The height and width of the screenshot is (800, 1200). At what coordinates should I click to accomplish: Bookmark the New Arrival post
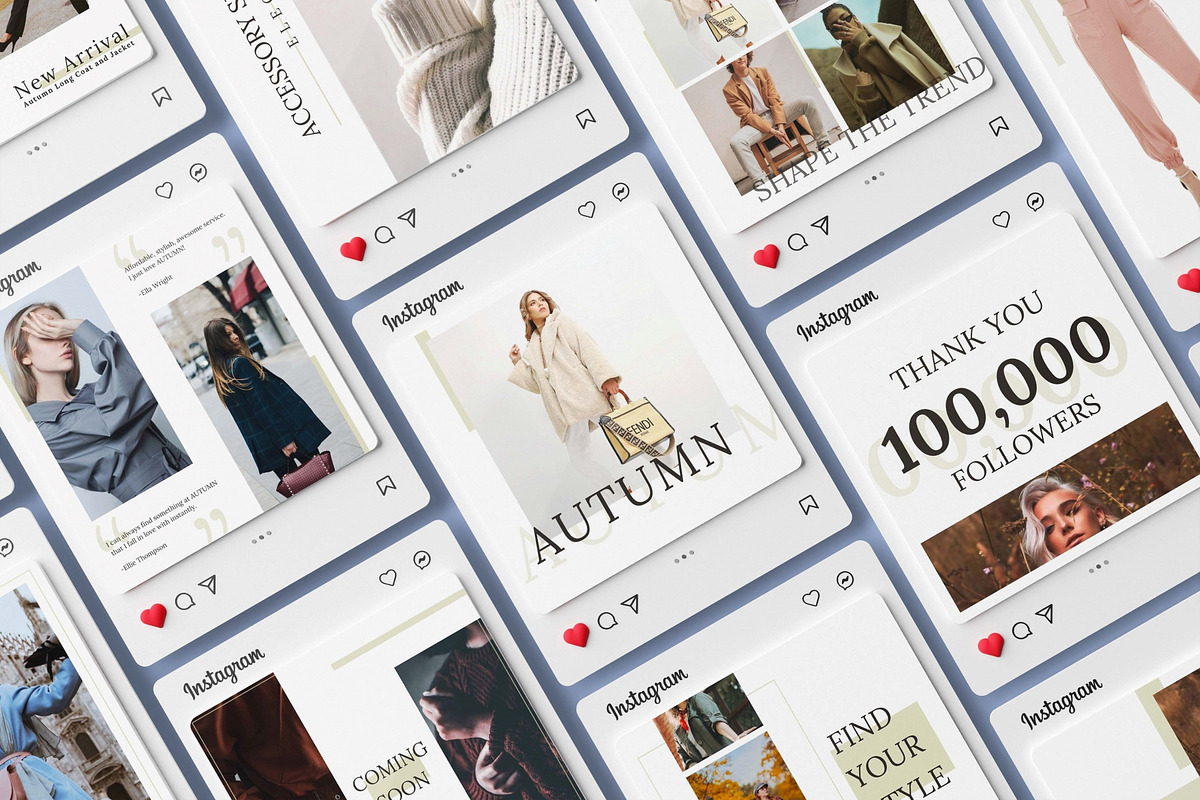pos(162,96)
